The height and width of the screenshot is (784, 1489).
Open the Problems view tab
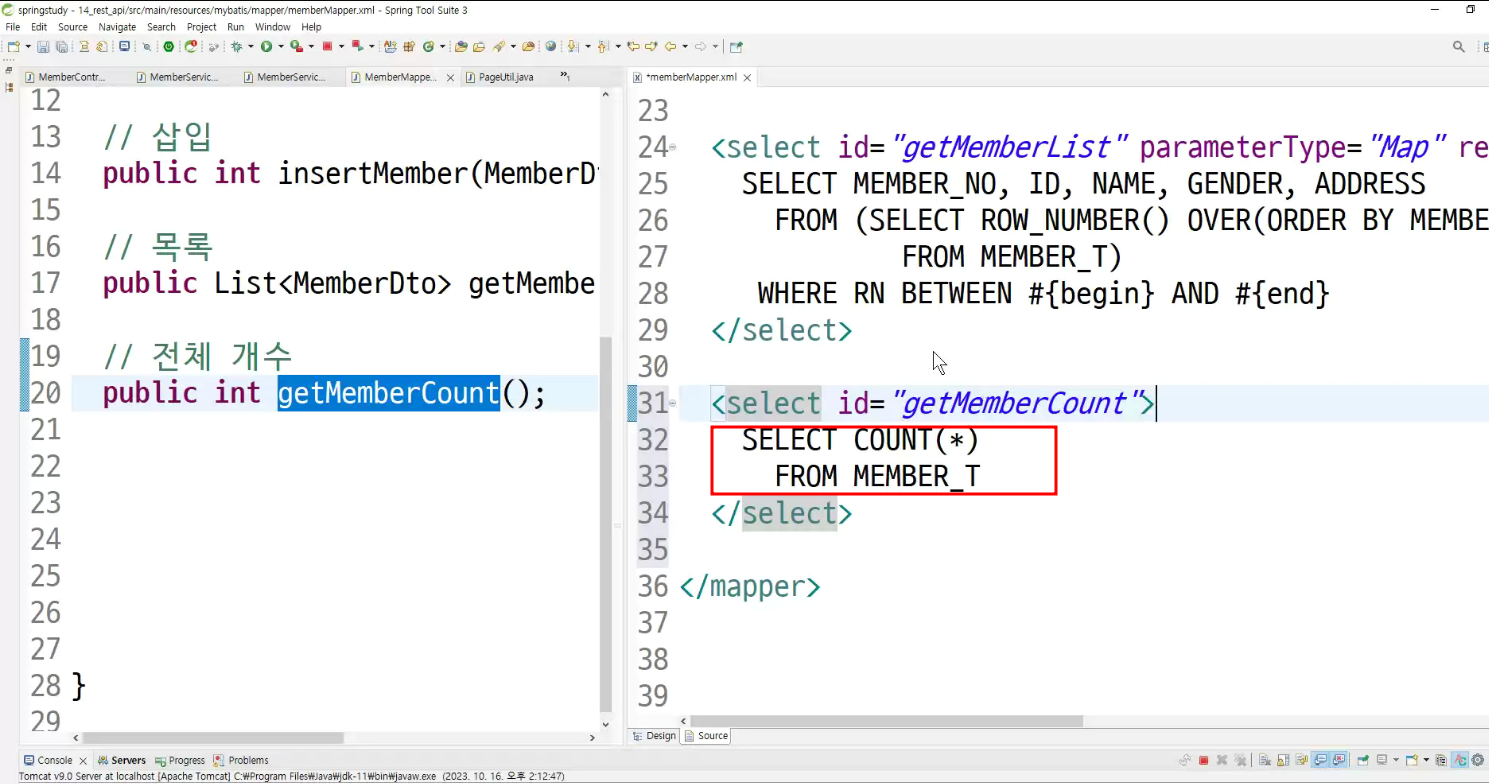(241, 761)
